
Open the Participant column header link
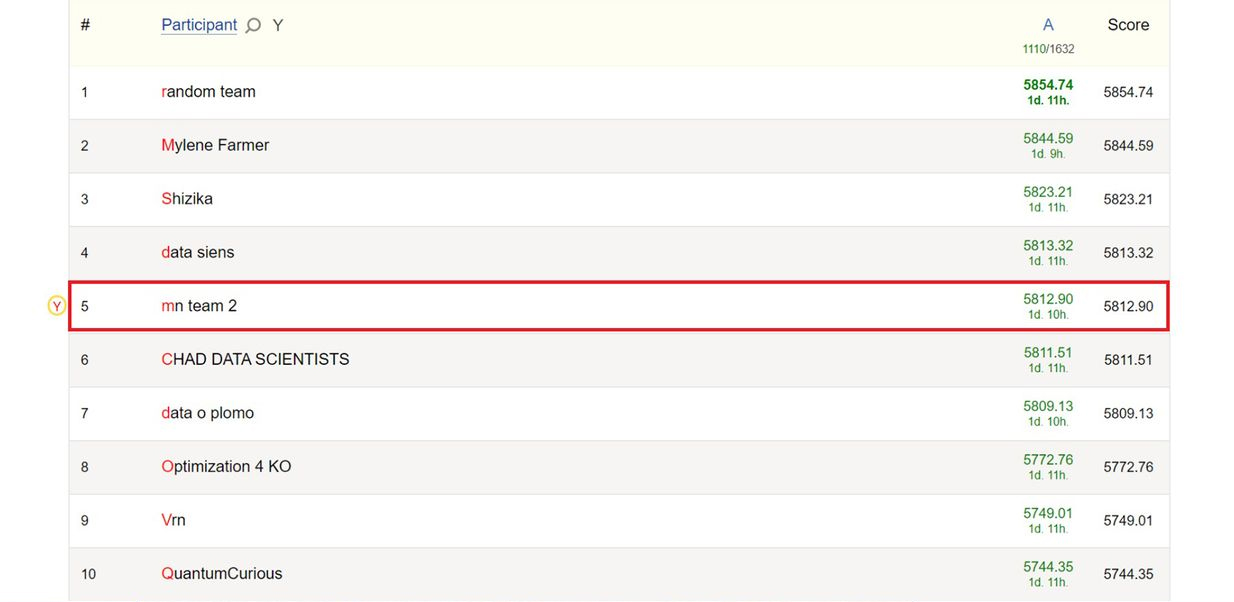pos(199,25)
